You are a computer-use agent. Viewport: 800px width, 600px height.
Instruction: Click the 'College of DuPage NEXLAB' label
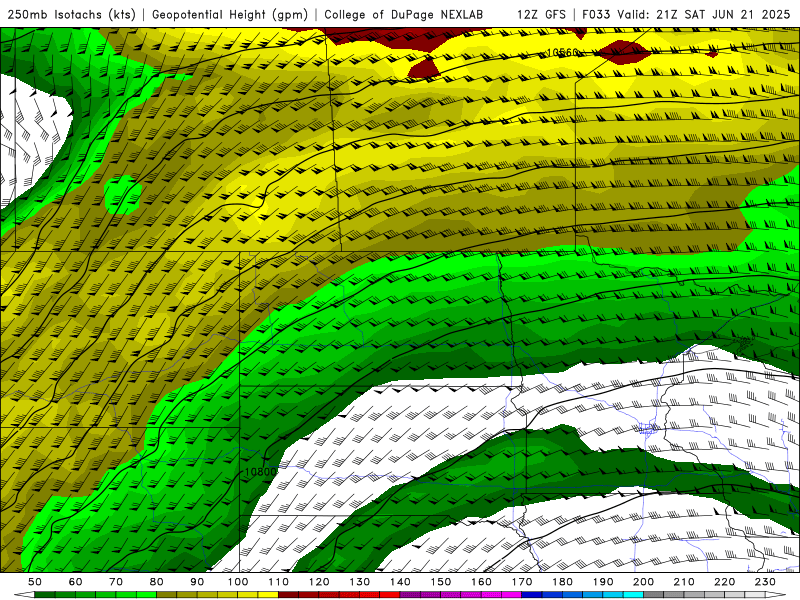[x=404, y=14]
